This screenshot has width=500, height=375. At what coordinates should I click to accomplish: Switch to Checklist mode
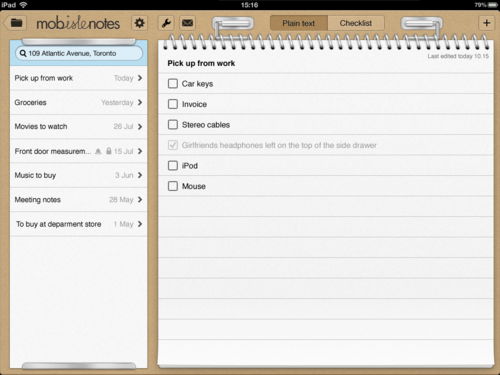coord(356,23)
